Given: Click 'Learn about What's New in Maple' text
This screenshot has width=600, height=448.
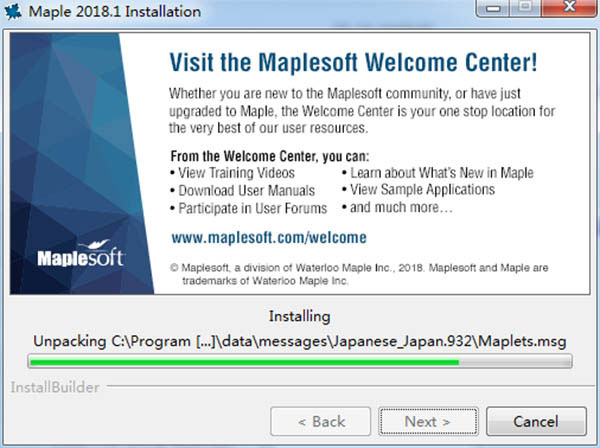Looking at the screenshot, I should [442, 173].
